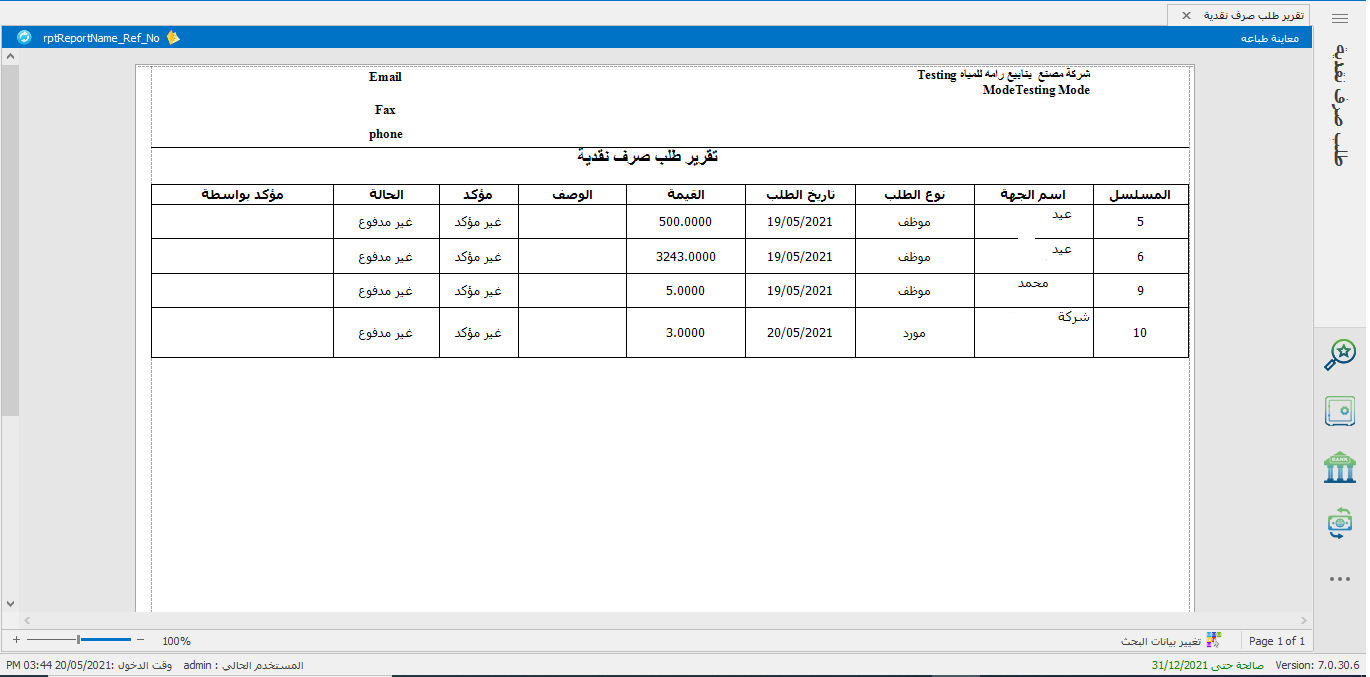Click the magnifier with star icon in sidebar

pyautogui.click(x=1340, y=354)
